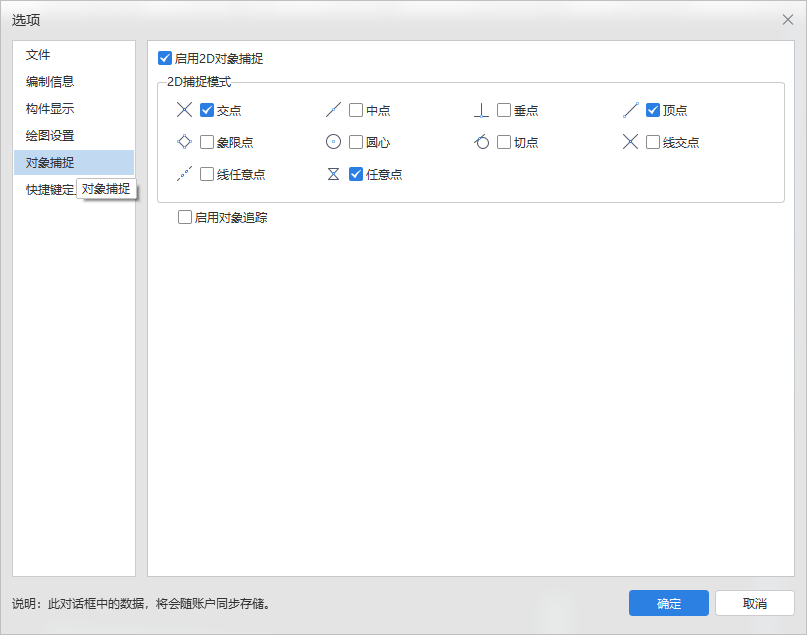This screenshot has height=635, width=807.
Task: Check the 中点 snap checkbox
Action: tap(356, 110)
